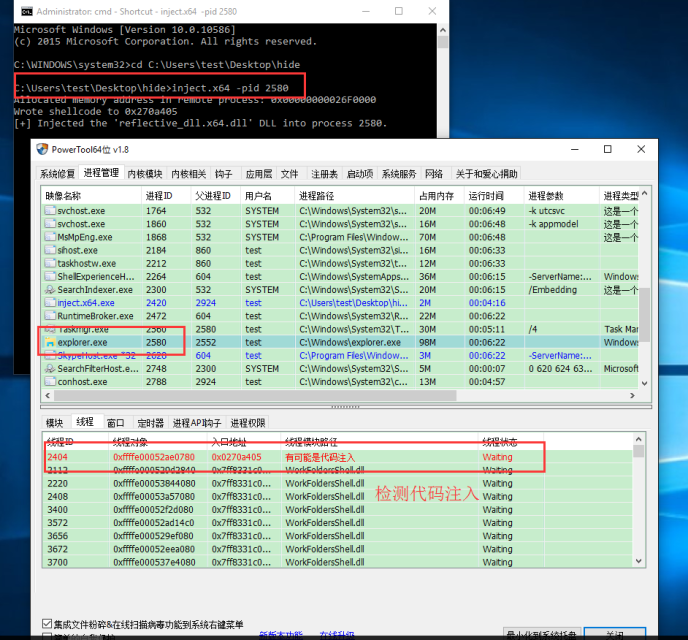Click the 有可能是代码注入 module path cell
Screen dimensions: 688x640
pos(320,458)
